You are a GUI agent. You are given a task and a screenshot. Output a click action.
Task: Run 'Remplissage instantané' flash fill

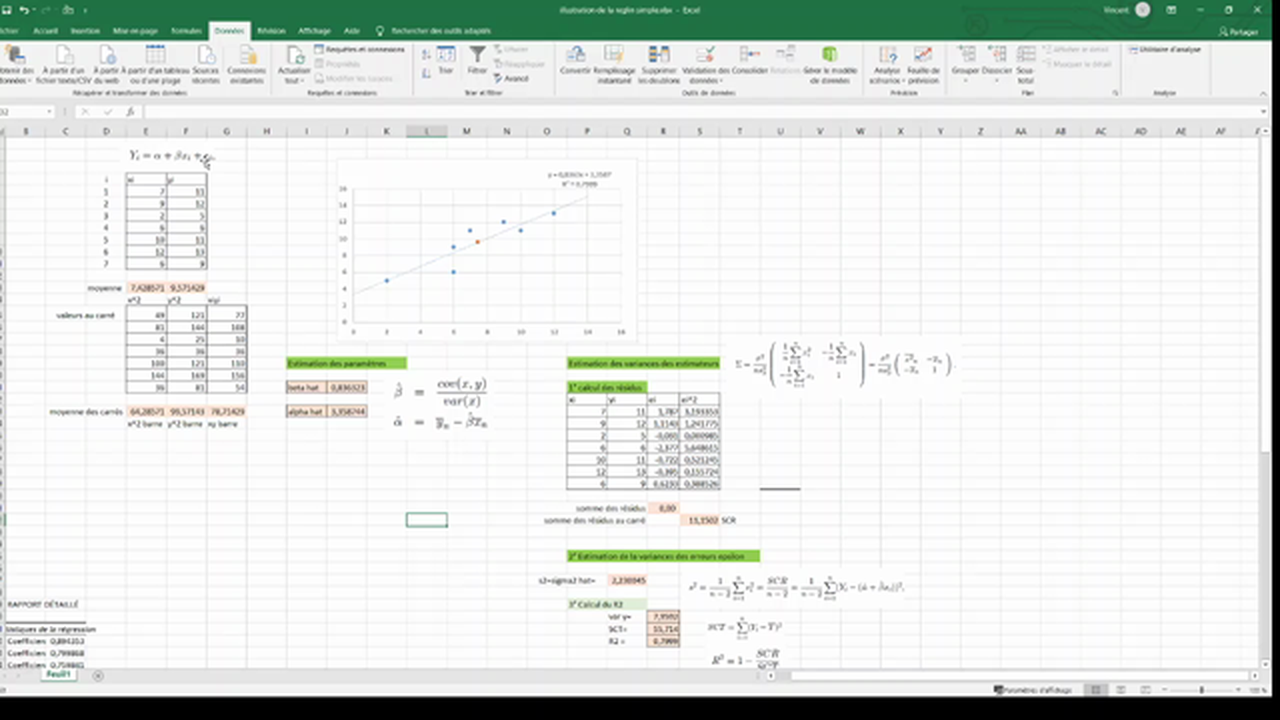[x=614, y=64]
